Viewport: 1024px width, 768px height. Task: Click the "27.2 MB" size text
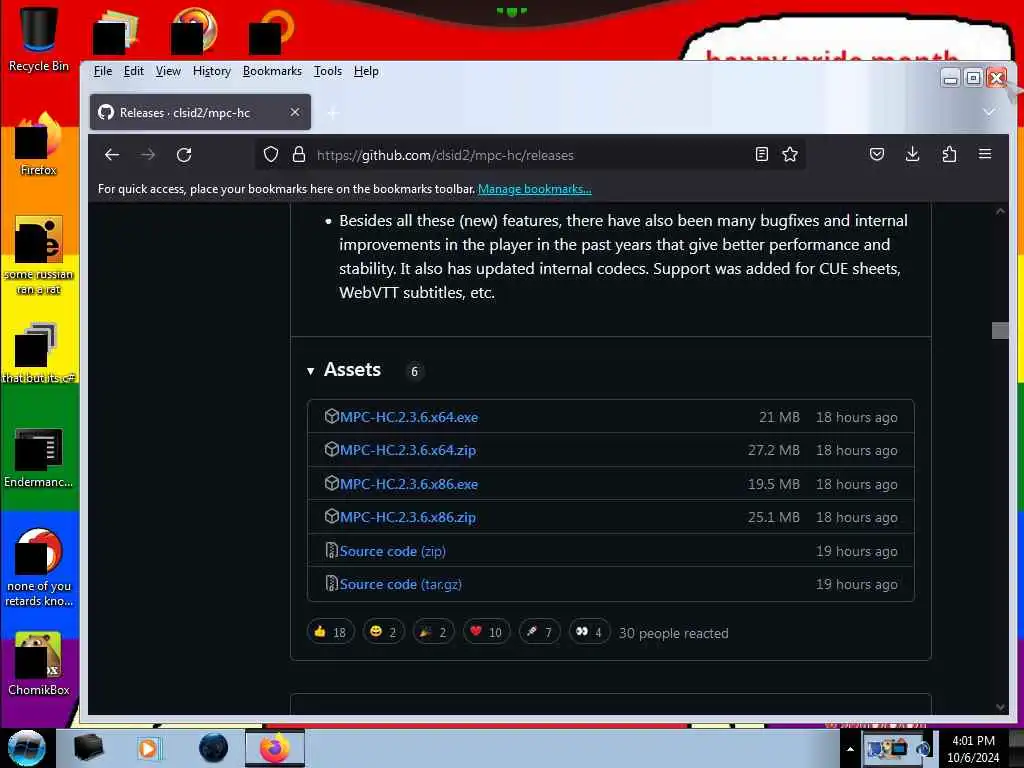click(x=774, y=450)
